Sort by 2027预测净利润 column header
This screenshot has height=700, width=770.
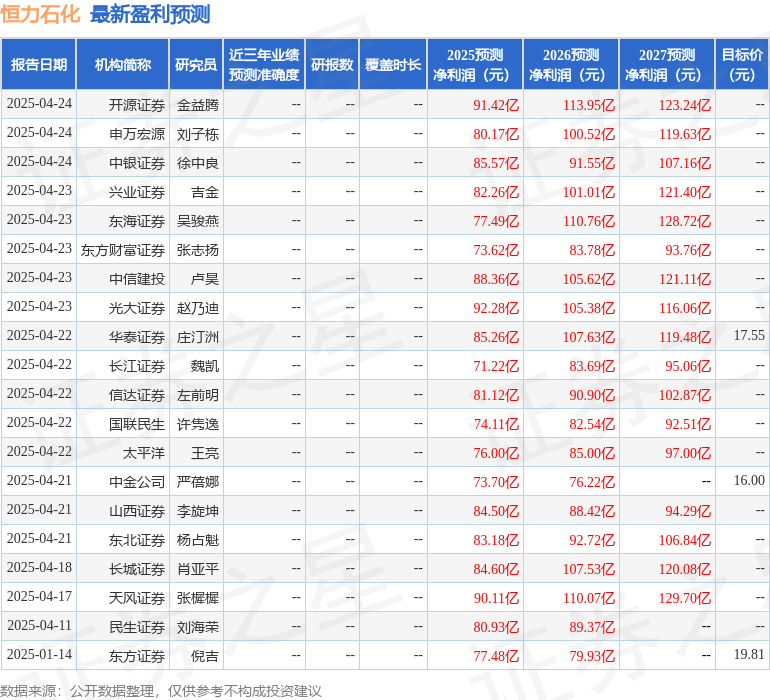click(667, 65)
